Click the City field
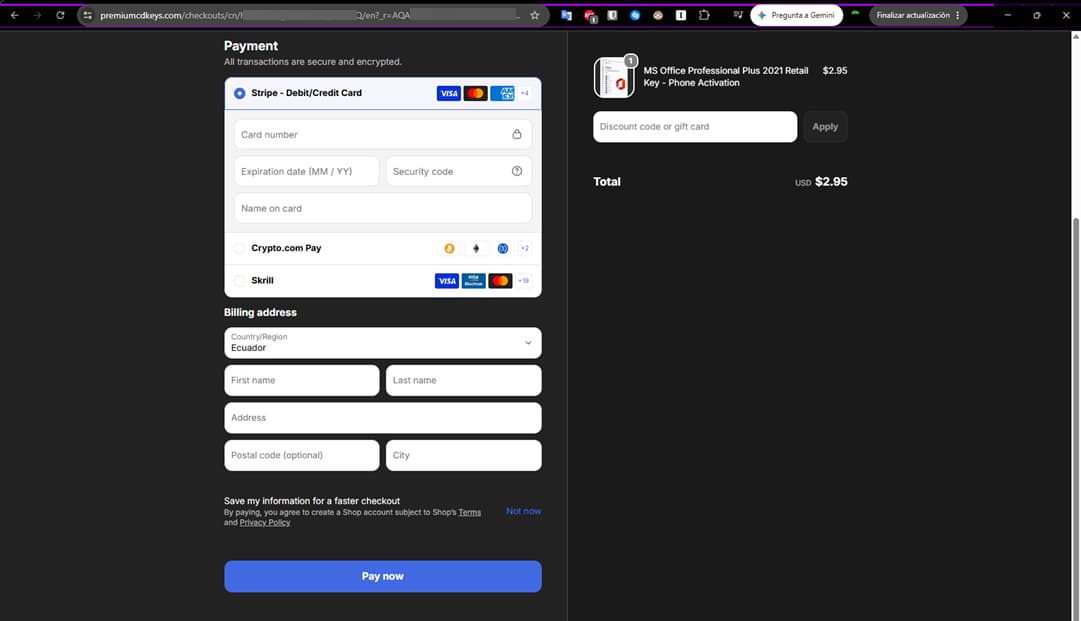 pos(463,456)
